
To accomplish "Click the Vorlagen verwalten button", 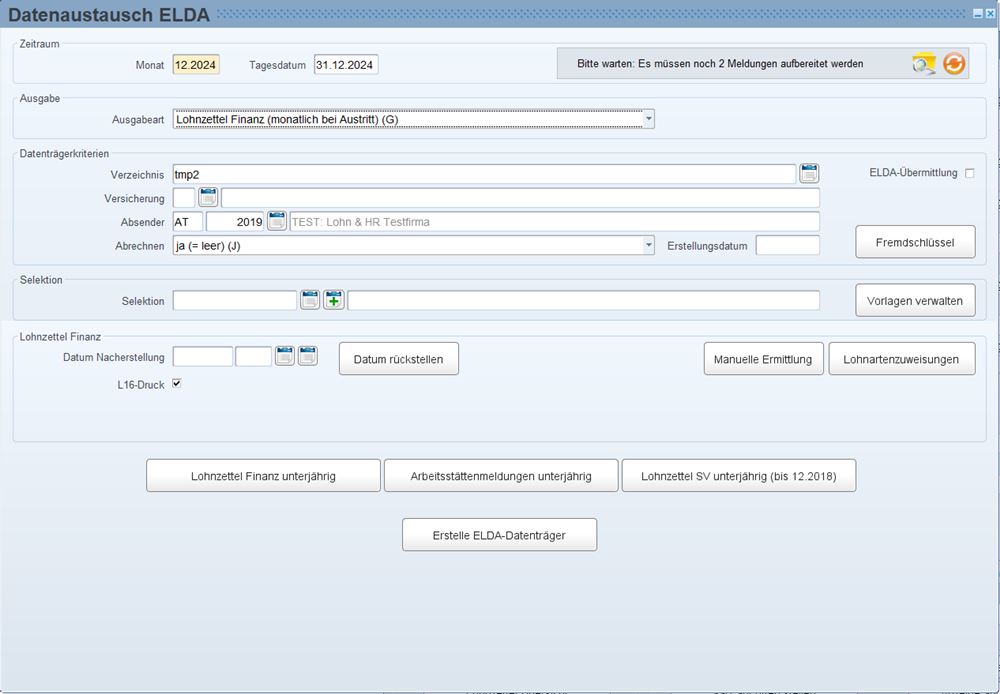I will point(915,300).
